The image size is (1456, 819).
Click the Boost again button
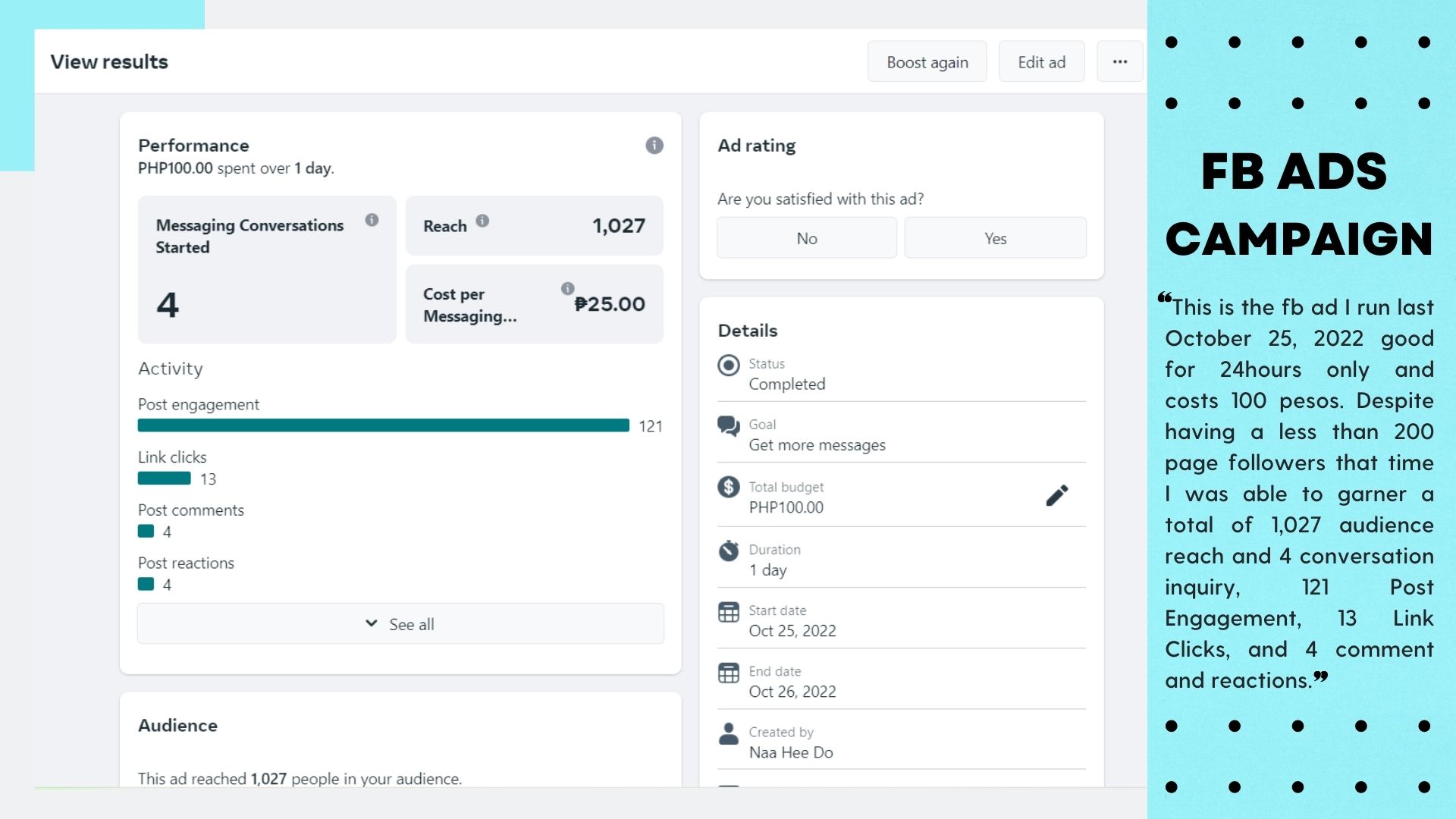(927, 62)
